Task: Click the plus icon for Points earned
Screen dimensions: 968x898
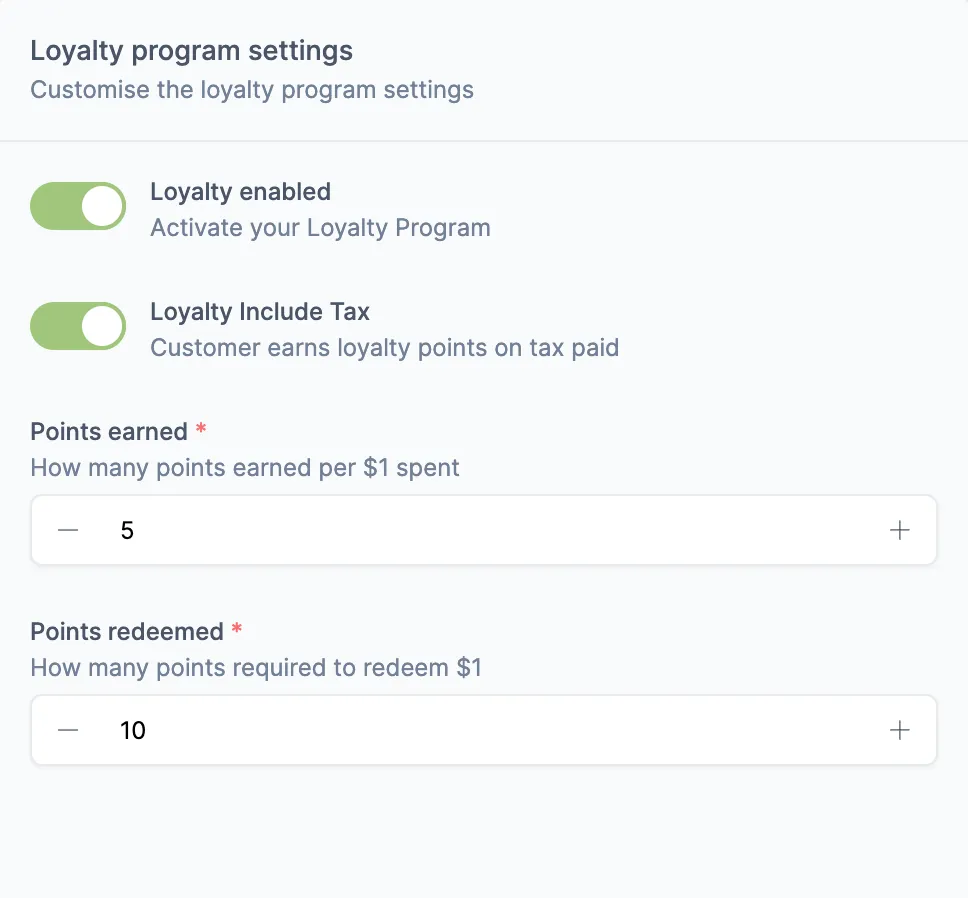Action: (x=899, y=530)
